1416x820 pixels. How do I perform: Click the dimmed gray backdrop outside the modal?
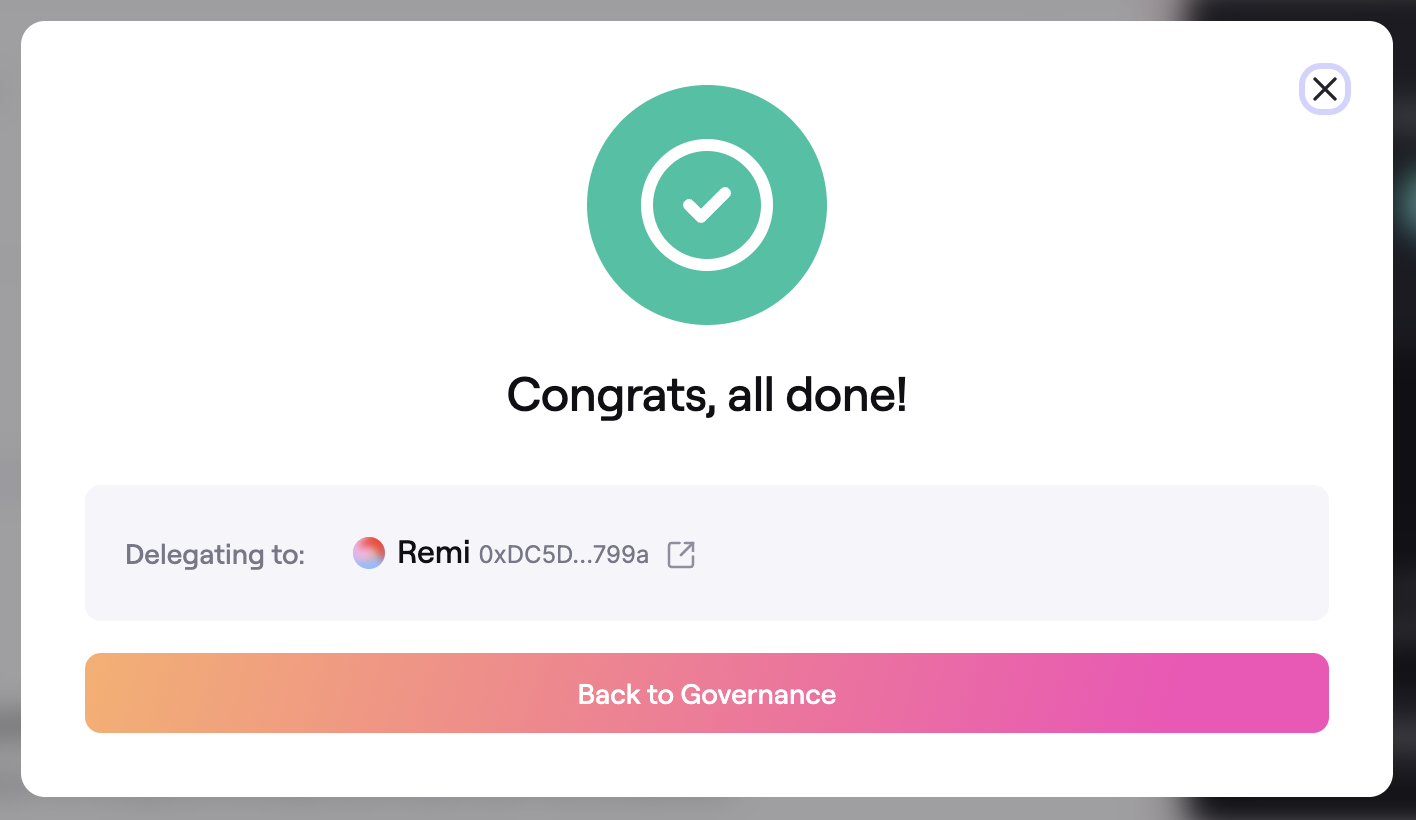[x=9, y=400]
